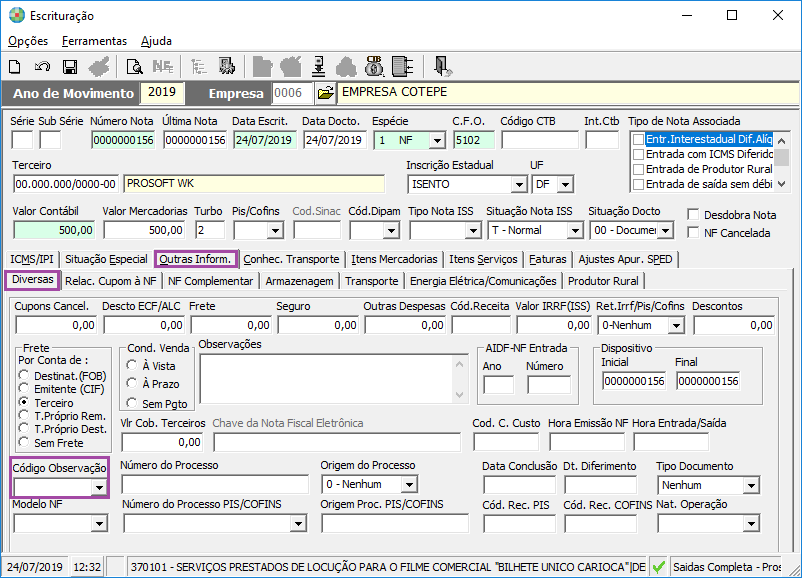Click the CTB money bag icon

tap(374, 67)
